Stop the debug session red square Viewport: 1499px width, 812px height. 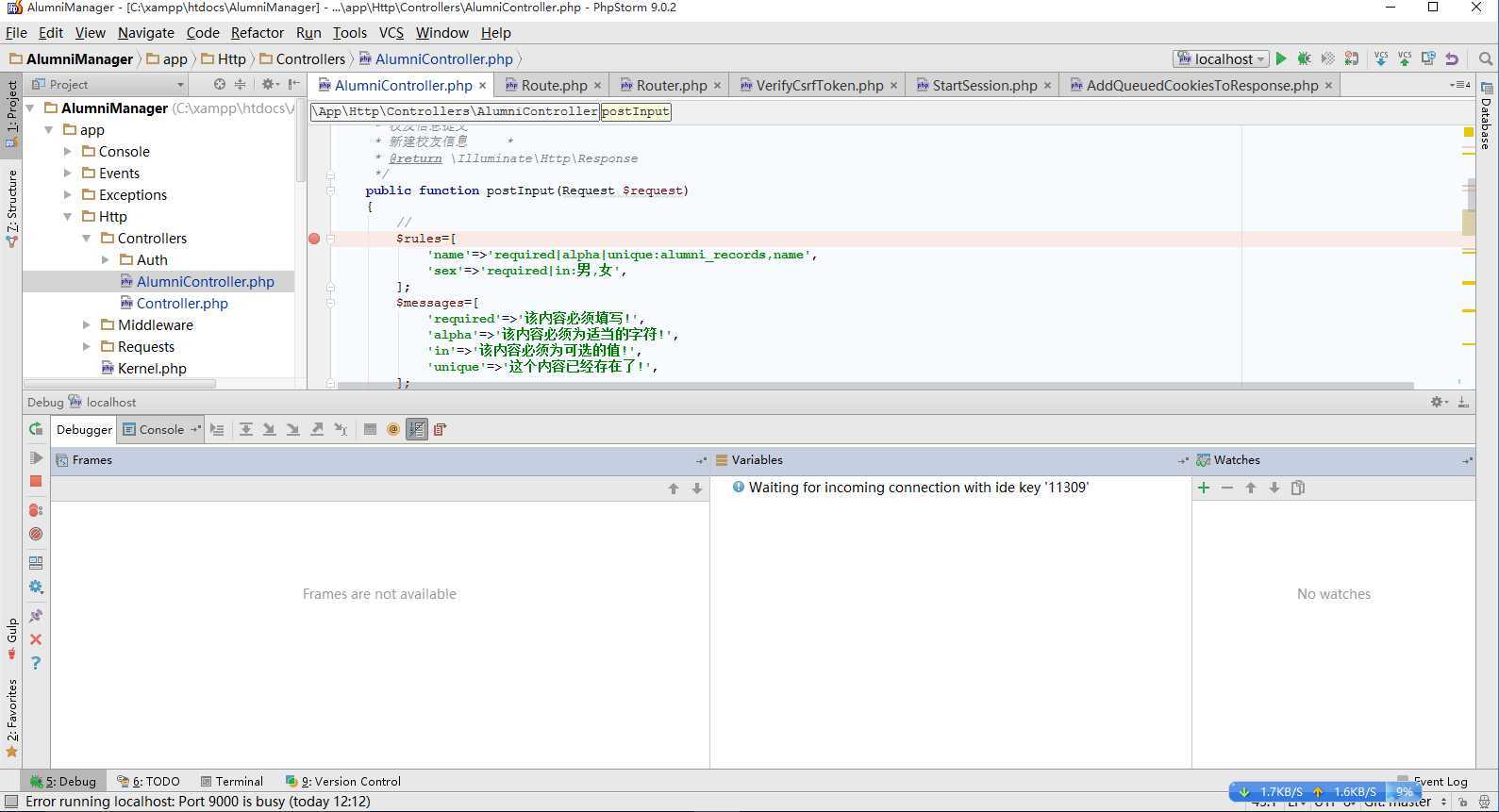(x=36, y=481)
